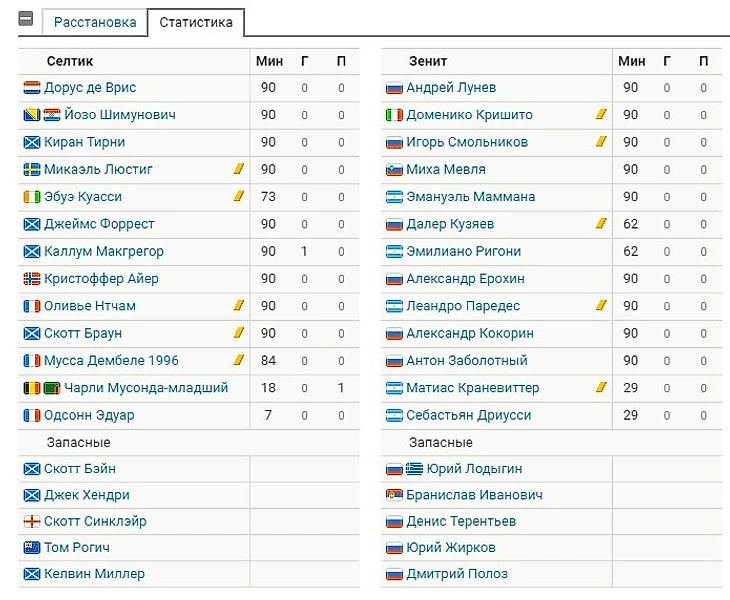Click yellow card icon for Матиас Краневиттер

pos(601,388)
